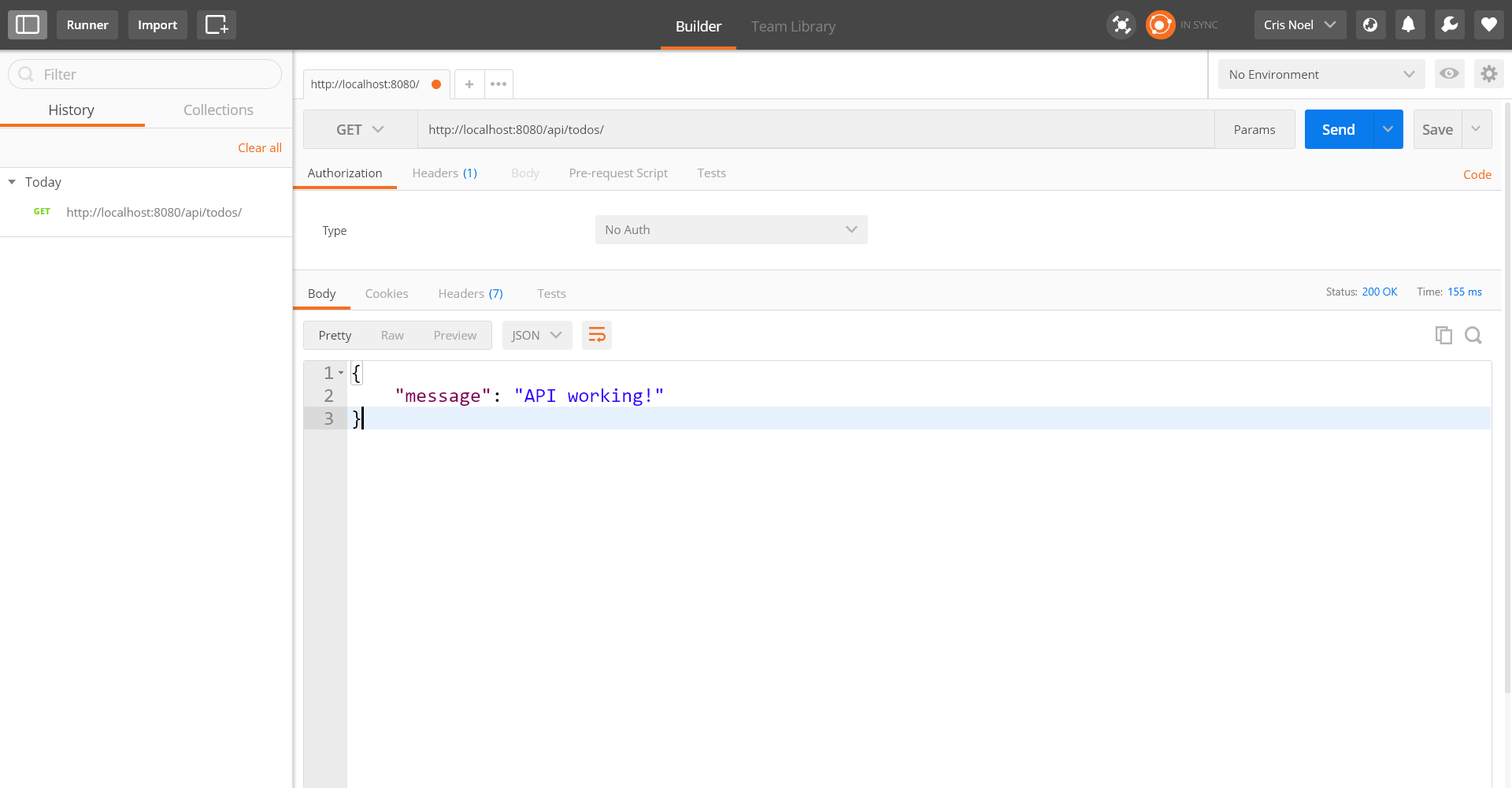The height and width of the screenshot is (788, 1512).
Task: Select the History sidebar tab
Action: [x=72, y=110]
